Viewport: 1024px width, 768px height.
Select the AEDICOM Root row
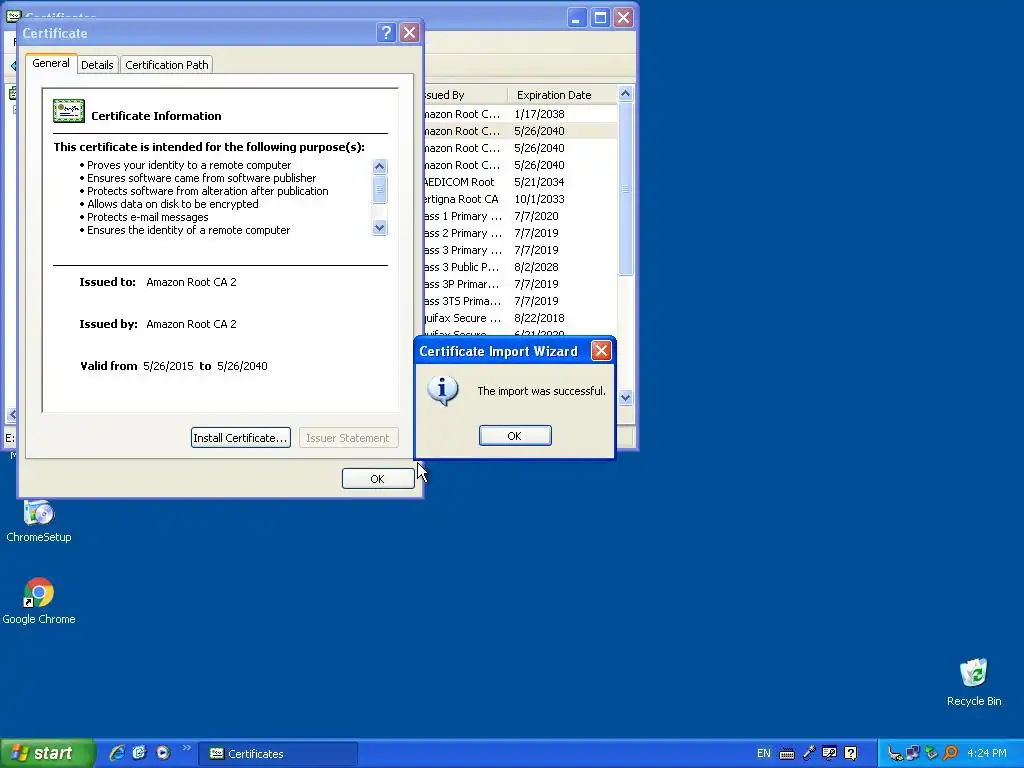point(519,182)
